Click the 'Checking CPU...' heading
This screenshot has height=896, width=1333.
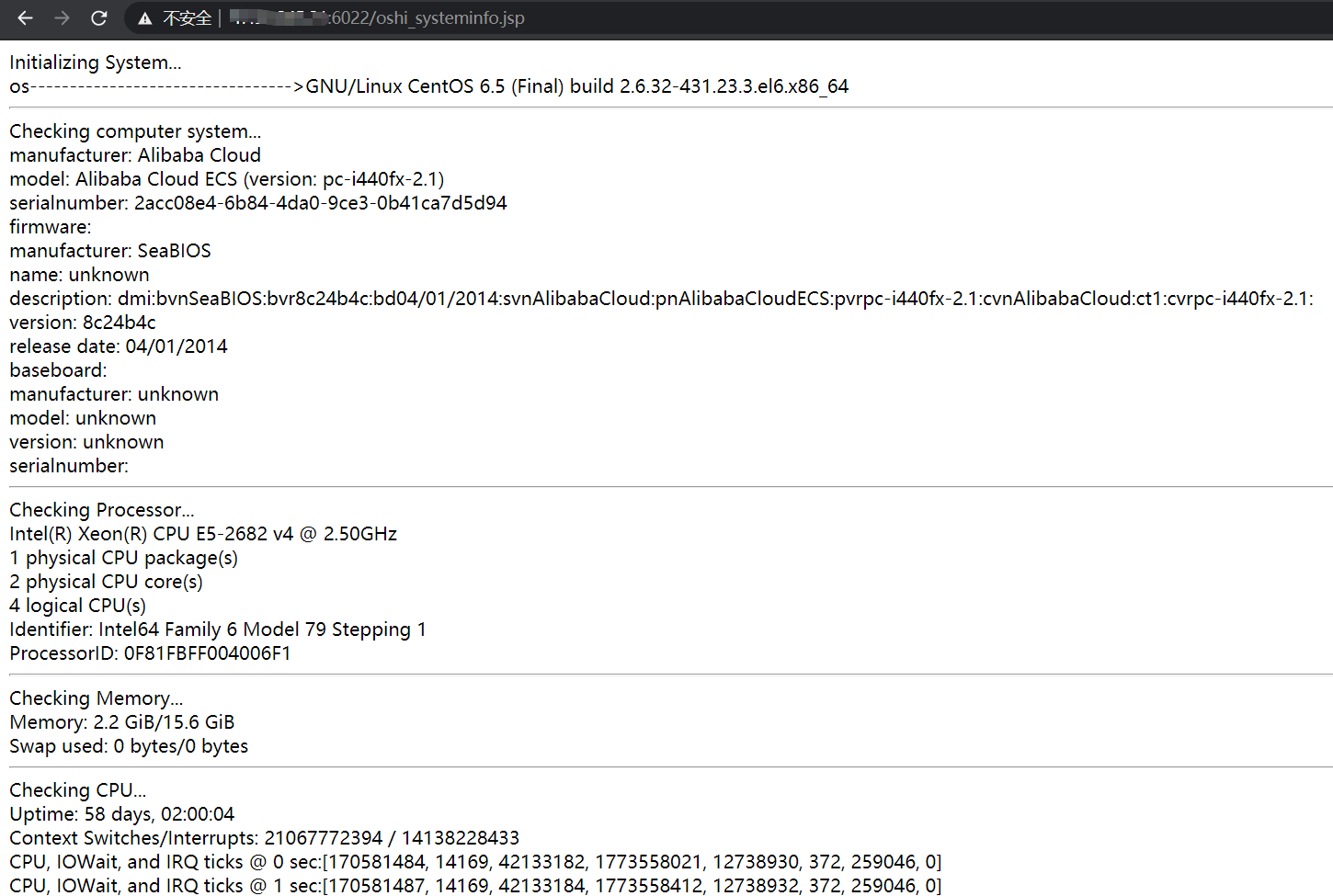(x=78, y=790)
